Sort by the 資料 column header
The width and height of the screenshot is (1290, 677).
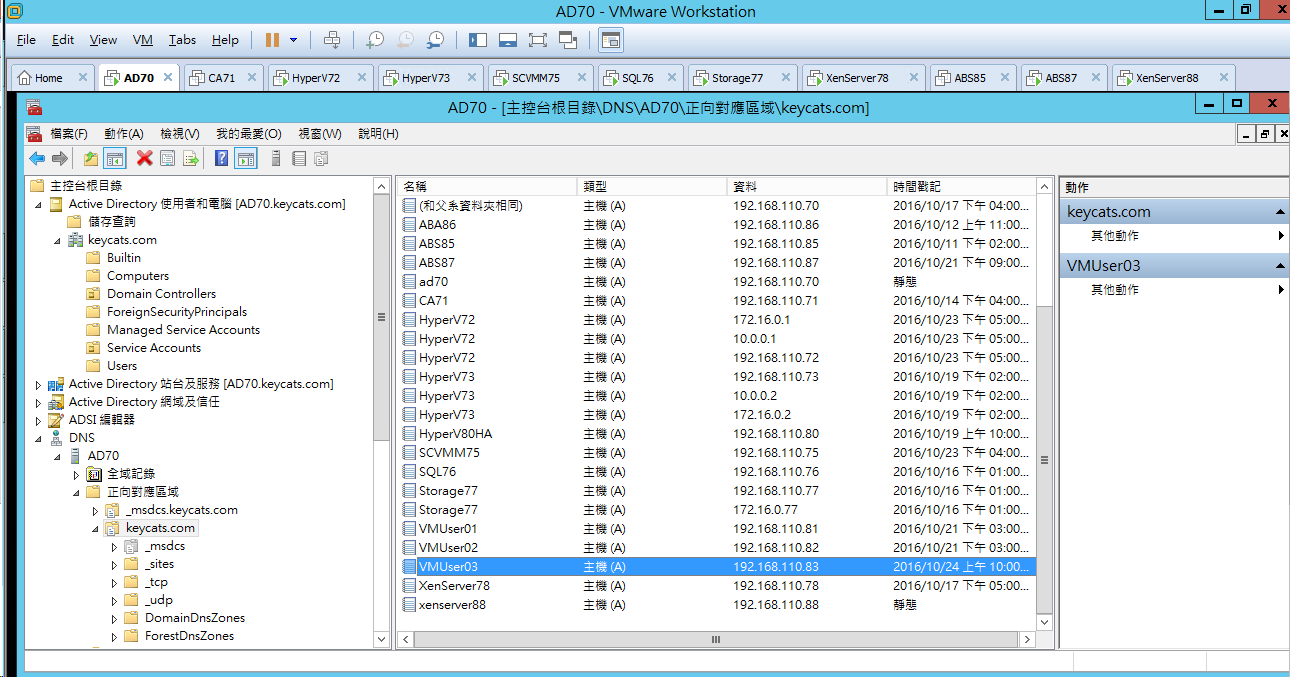[x=807, y=186]
